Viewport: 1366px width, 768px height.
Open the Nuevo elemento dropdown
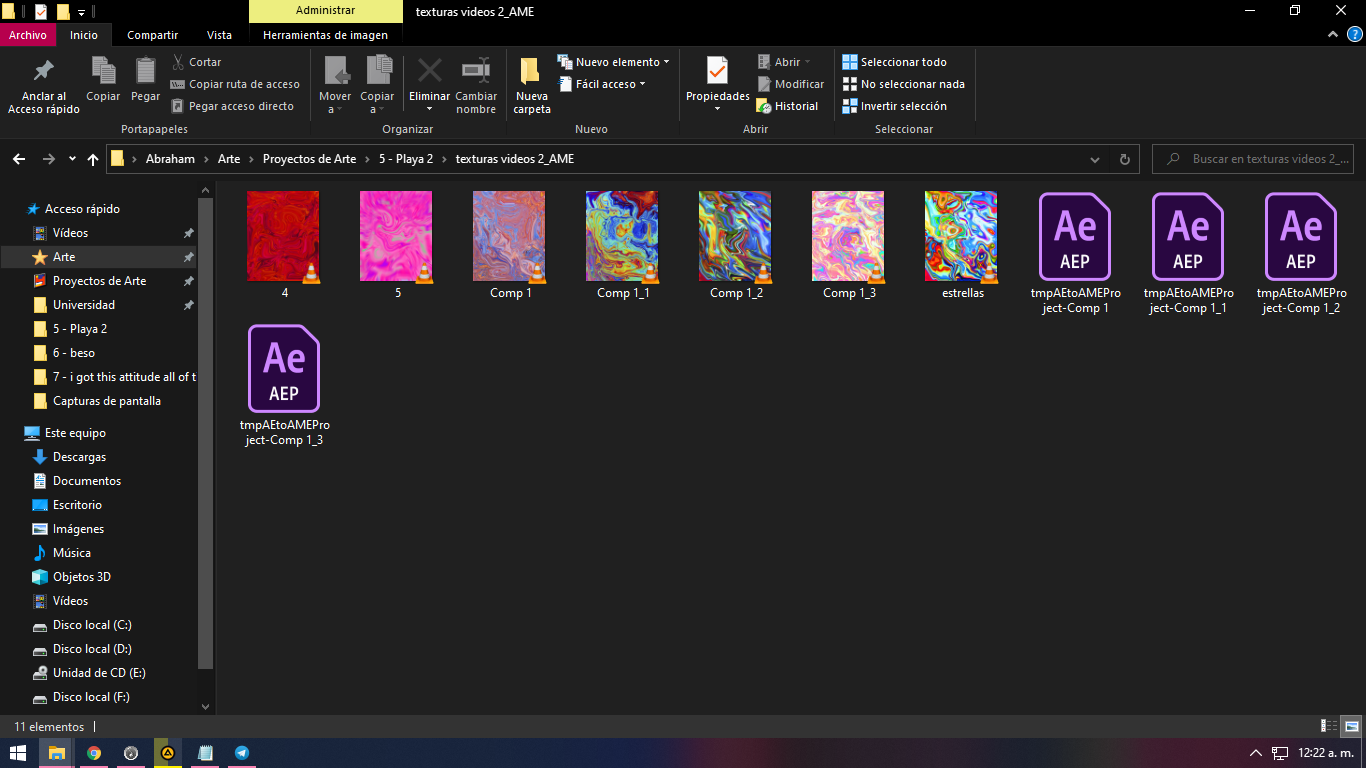tap(614, 62)
